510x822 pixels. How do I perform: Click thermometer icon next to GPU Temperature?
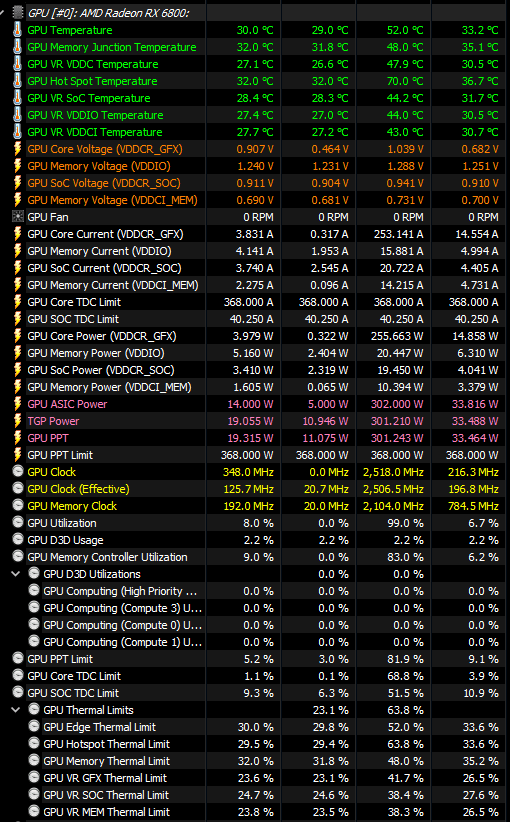point(17,30)
